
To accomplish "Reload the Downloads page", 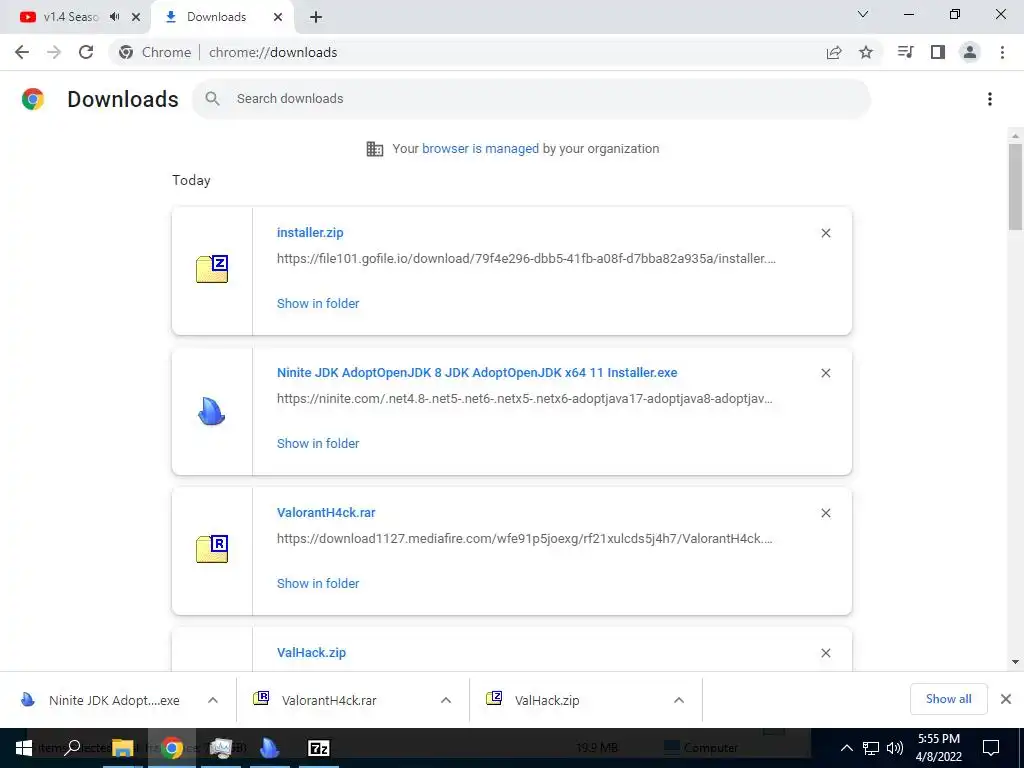I will (x=86, y=52).
